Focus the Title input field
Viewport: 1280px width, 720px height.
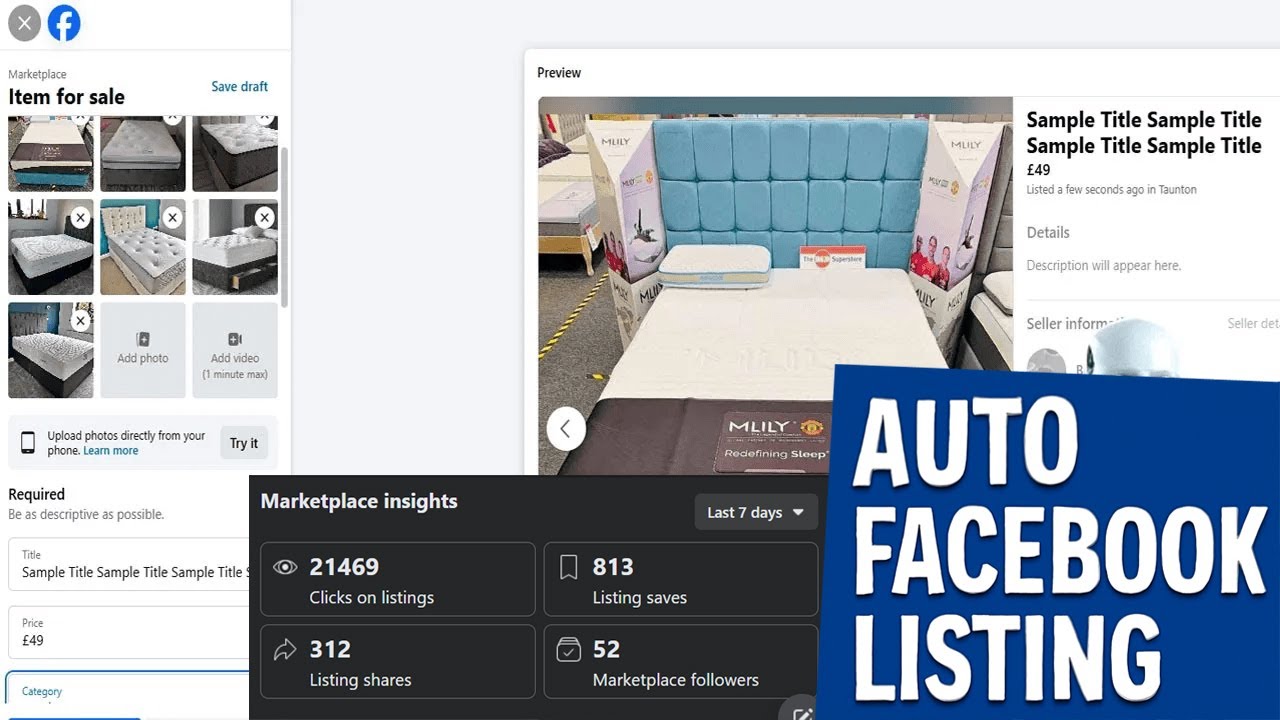130,564
